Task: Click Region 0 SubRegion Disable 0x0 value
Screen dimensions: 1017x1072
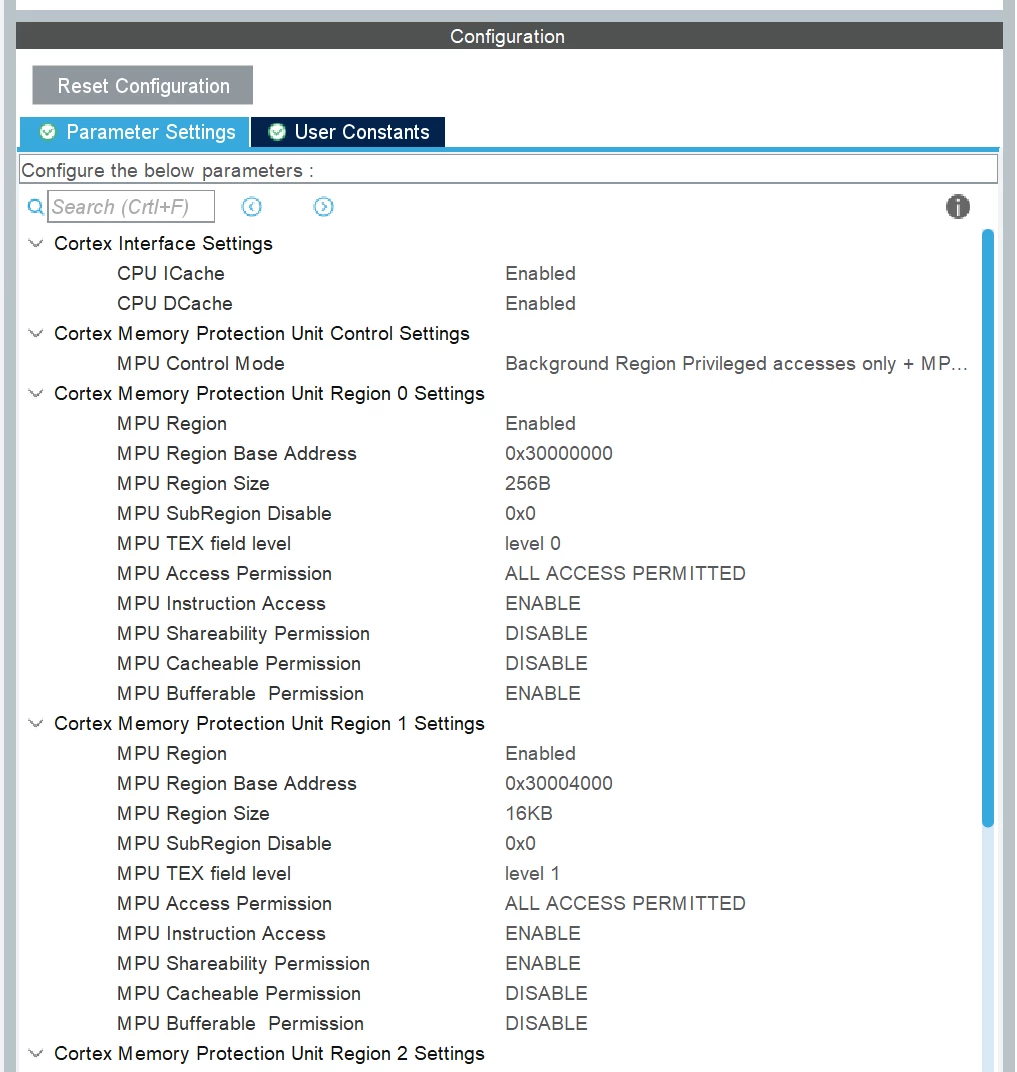Action: click(x=520, y=513)
